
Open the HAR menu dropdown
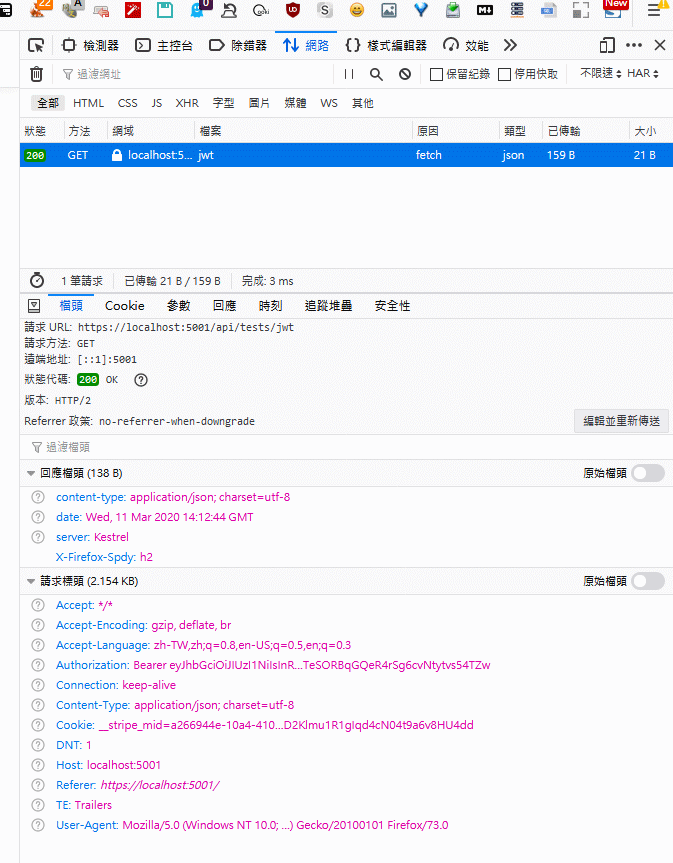coord(643,73)
